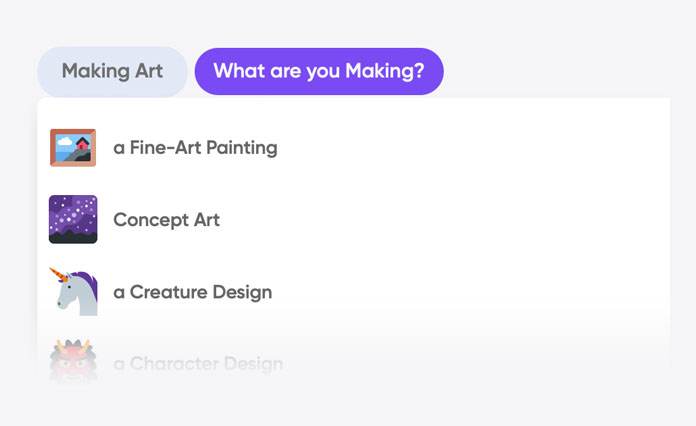The width and height of the screenshot is (696, 426).
Task: Open the "What are you Making?" dropdown
Action: 319,72
